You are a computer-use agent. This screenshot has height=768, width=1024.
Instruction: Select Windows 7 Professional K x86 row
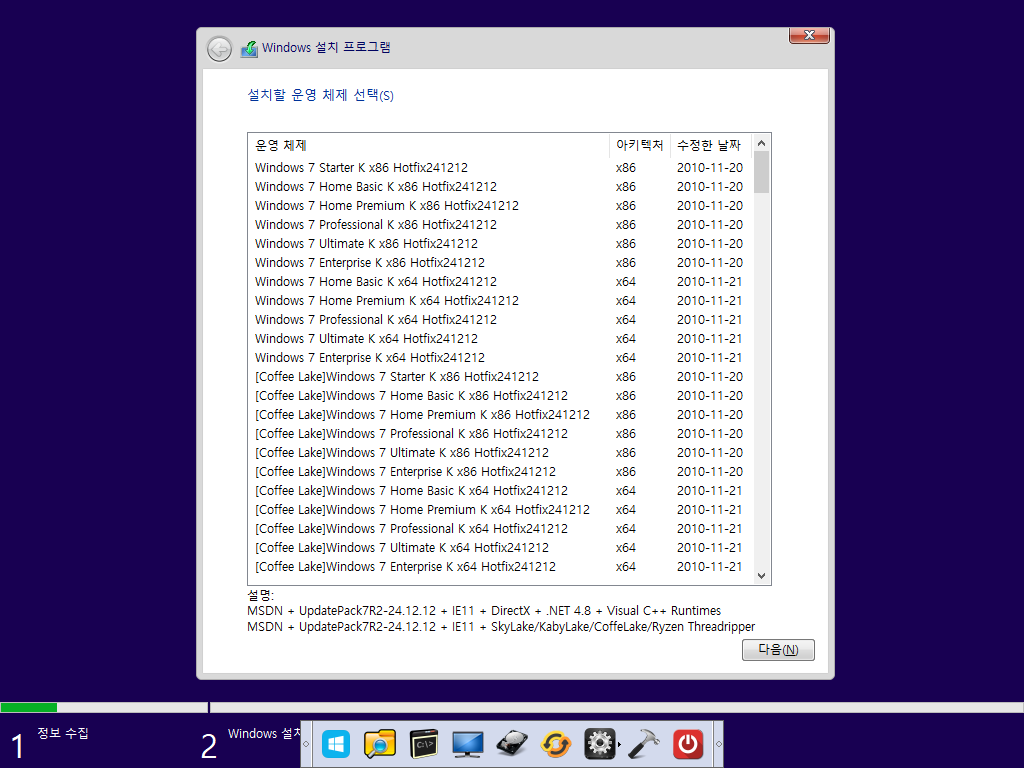(500, 225)
